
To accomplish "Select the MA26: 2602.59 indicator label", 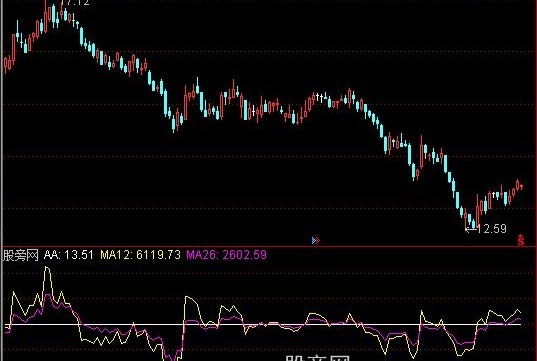I will pyautogui.click(x=226, y=255).
